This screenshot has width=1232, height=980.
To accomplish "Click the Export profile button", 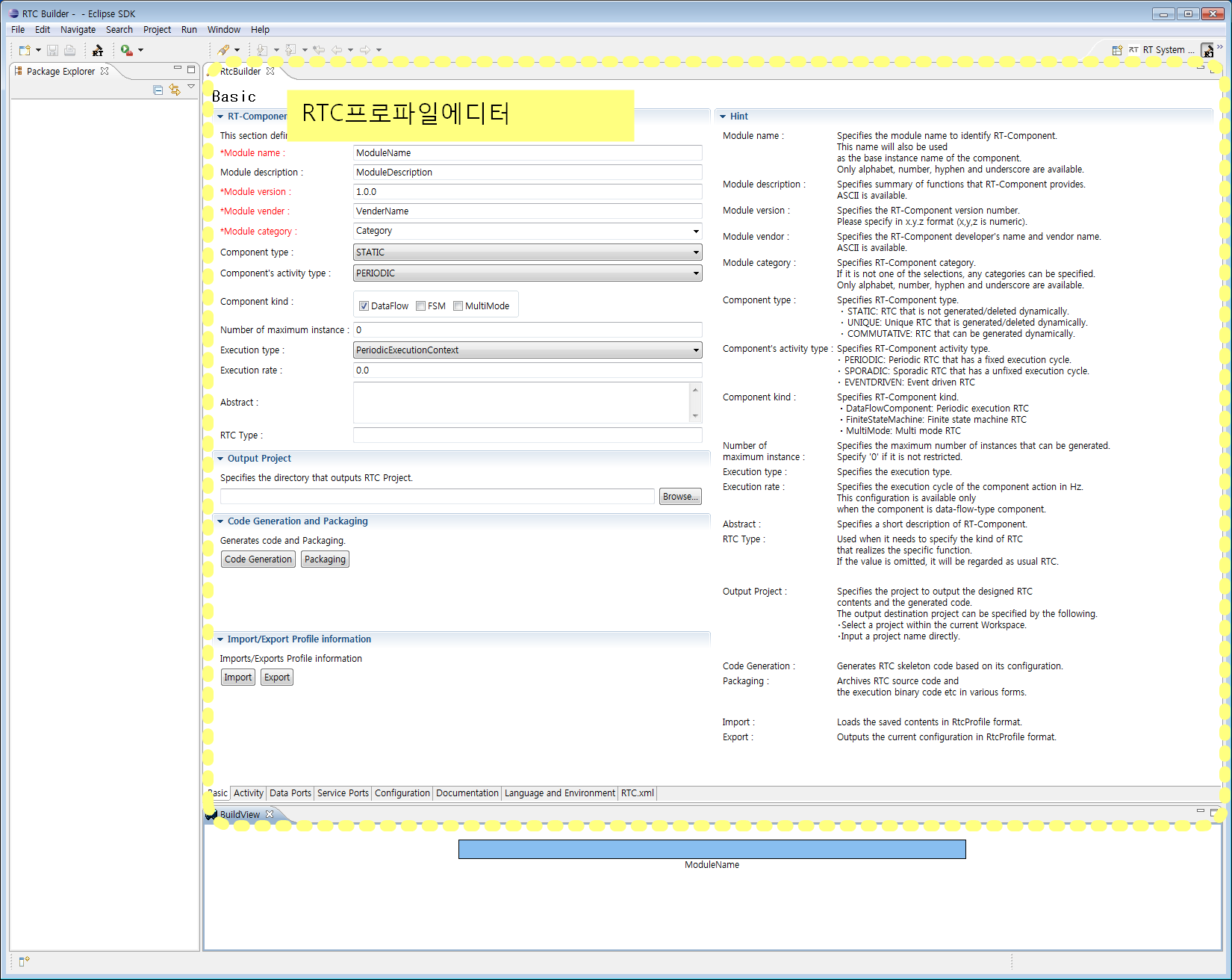I will (x=276, y=677).
